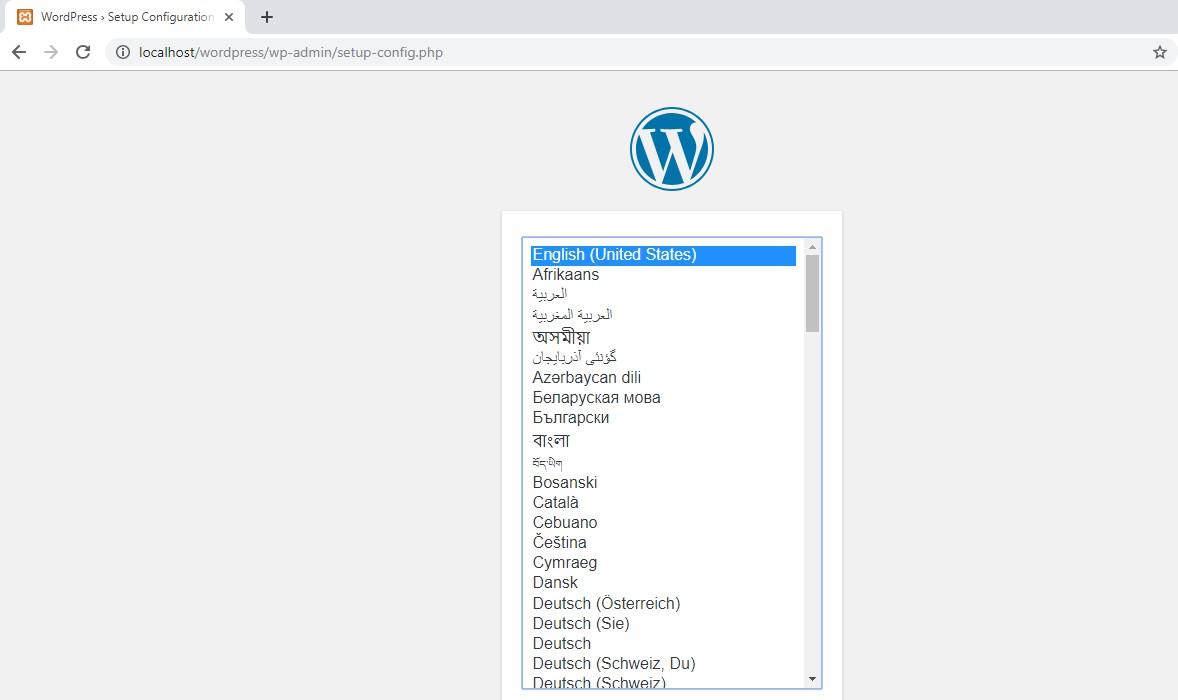The image size is (1178, 700).
Task: Select Deutsch (Sie) language
Action: (x=663, y=623)
